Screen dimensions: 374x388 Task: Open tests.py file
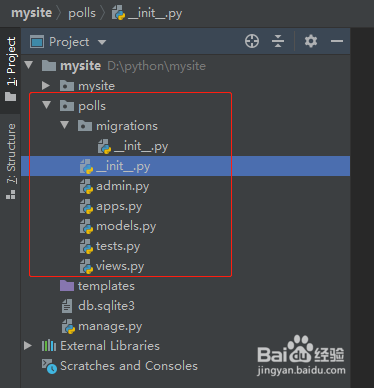118,246
